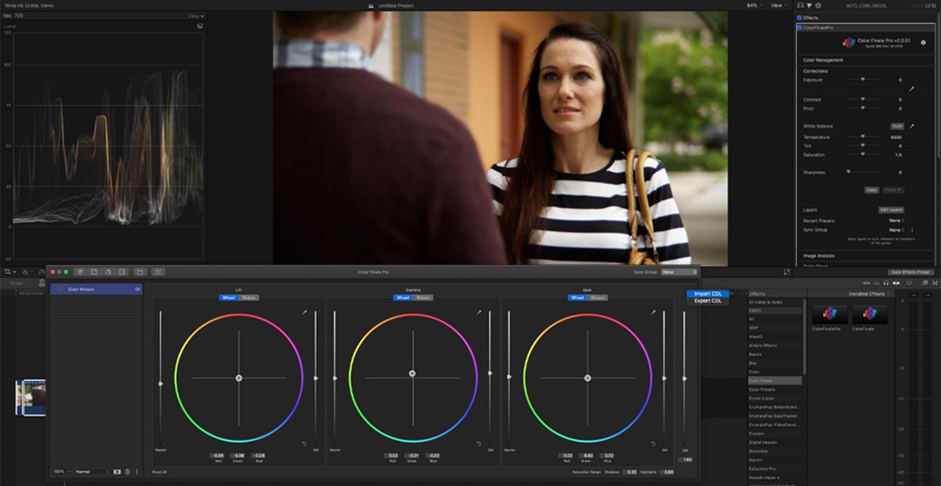Toggle visibility eye of Color Wheels layer
The image size is (941, 486).
[137, 289]
